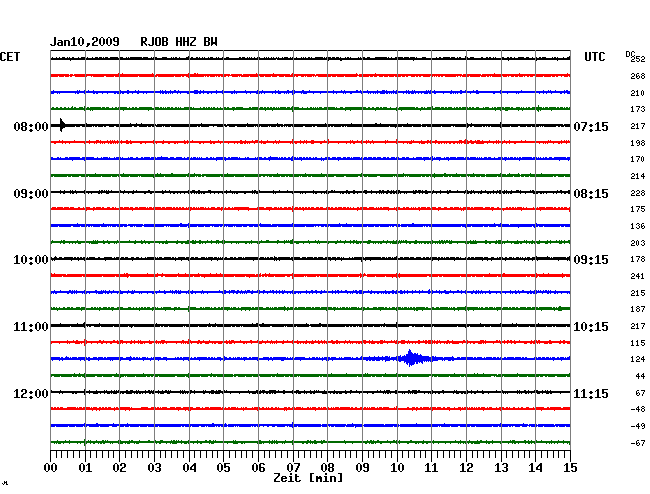Click the 10:00 CET time label

31,260
